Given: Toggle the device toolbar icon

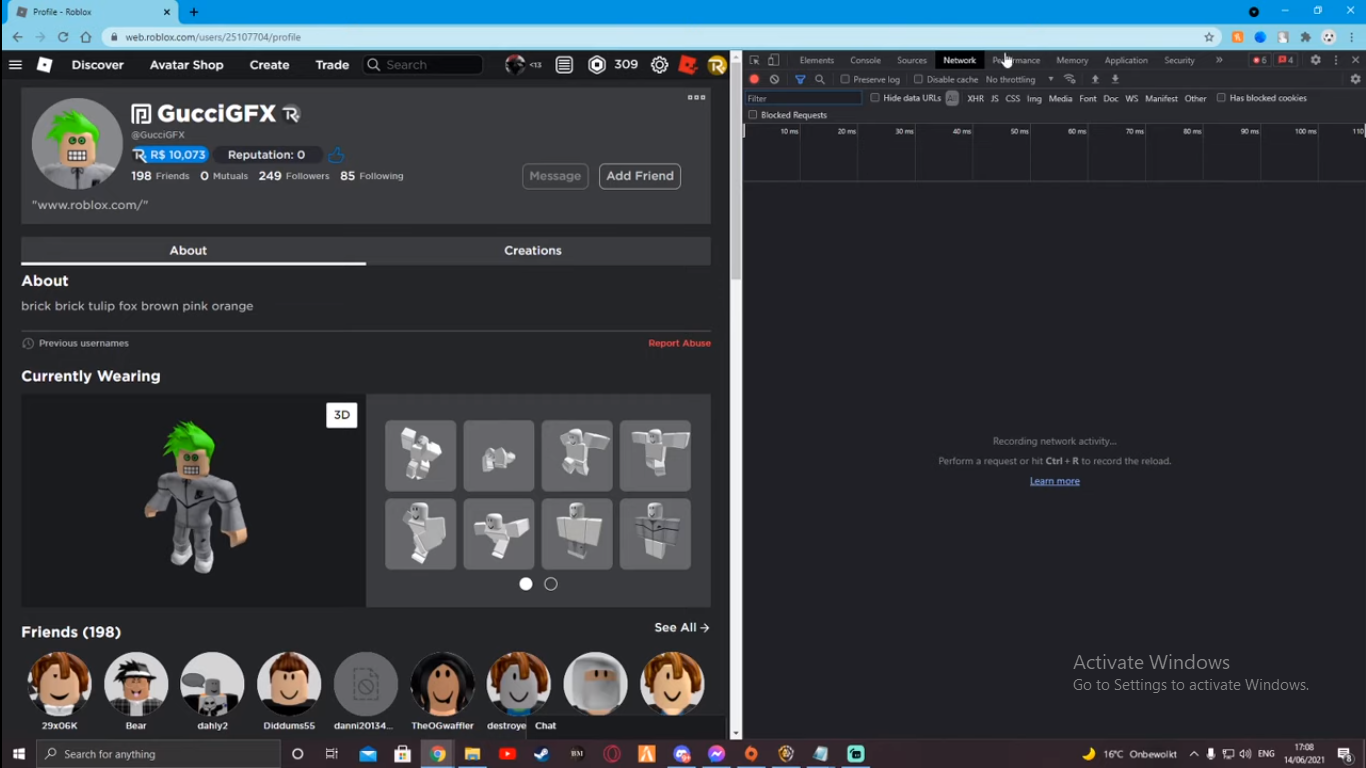Looking at the screenshot, I should tap(773, 60).
